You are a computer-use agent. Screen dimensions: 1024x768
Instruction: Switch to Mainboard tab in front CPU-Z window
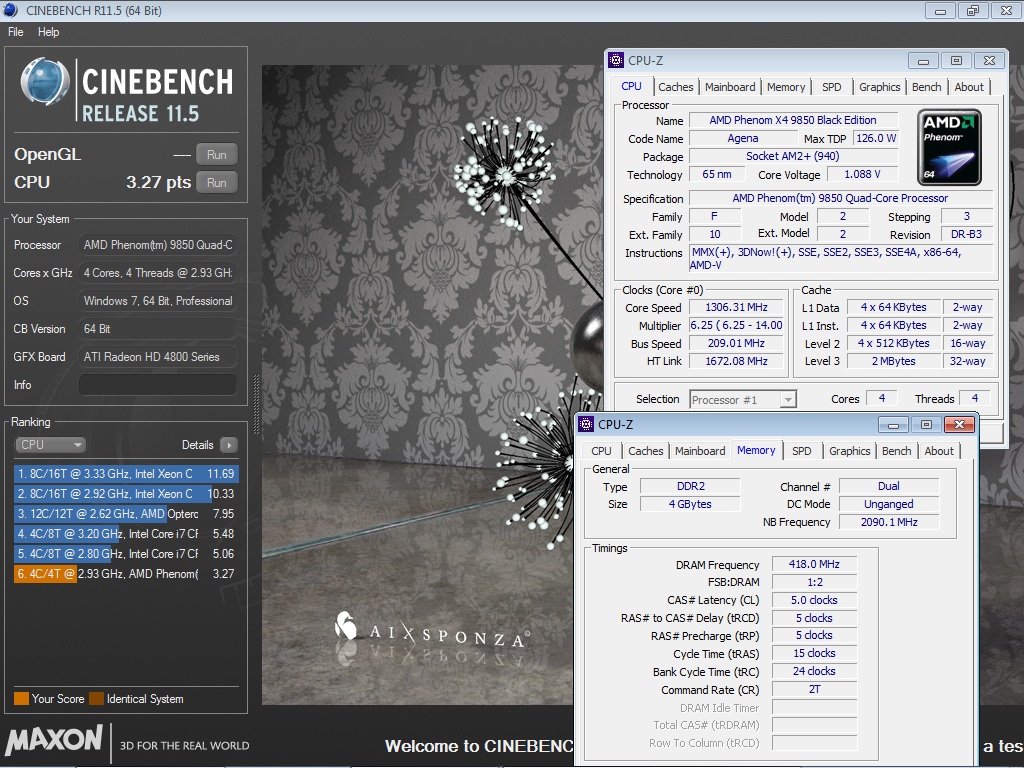tap(700, 451)
